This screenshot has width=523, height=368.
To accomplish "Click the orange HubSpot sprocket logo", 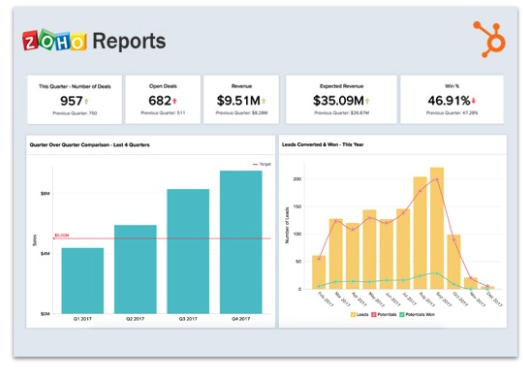I will pyautogui.click(x=489, y=39).
